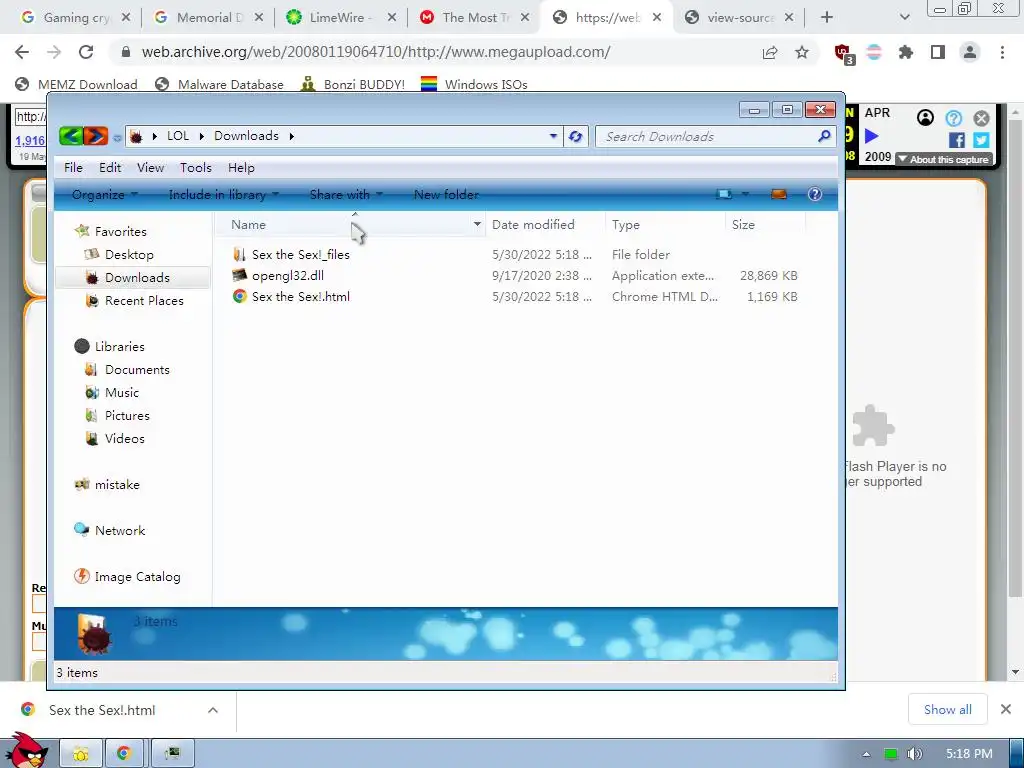Open the Edit menu

pyautogui.click(x=110, y=168)
